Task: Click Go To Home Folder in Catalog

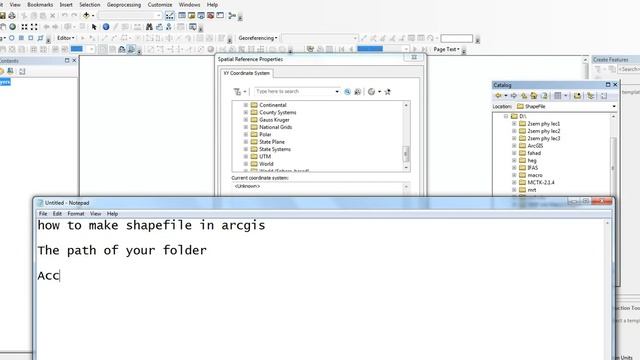Action: point(534,96)
